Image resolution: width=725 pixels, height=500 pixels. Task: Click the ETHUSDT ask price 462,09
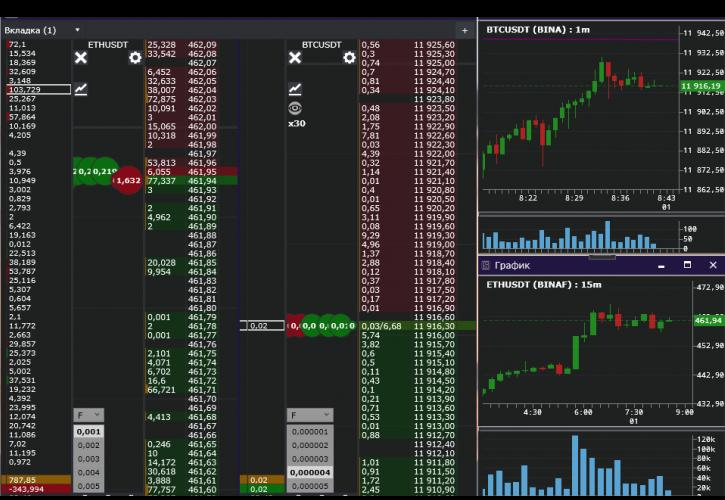(202, 45)
